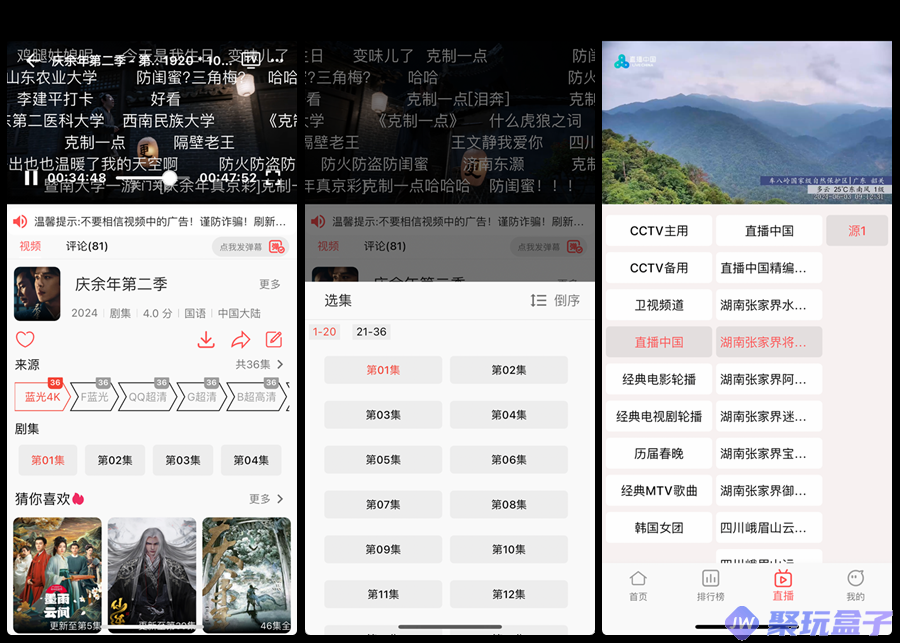
Task: Choose 第02集 in the 选集 panel
Action: (x=509, y=370)
